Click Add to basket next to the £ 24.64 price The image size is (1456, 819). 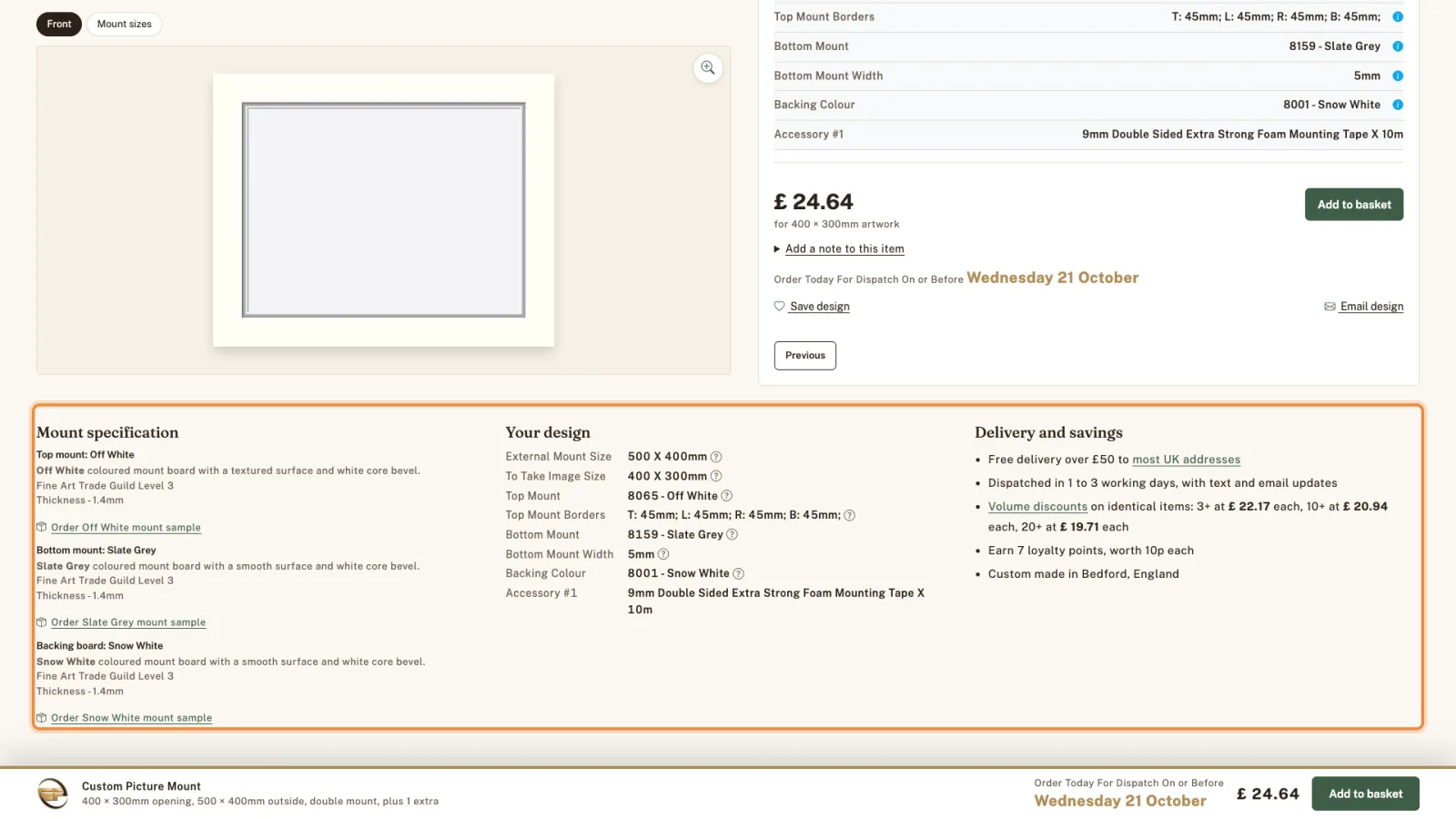1354,205
